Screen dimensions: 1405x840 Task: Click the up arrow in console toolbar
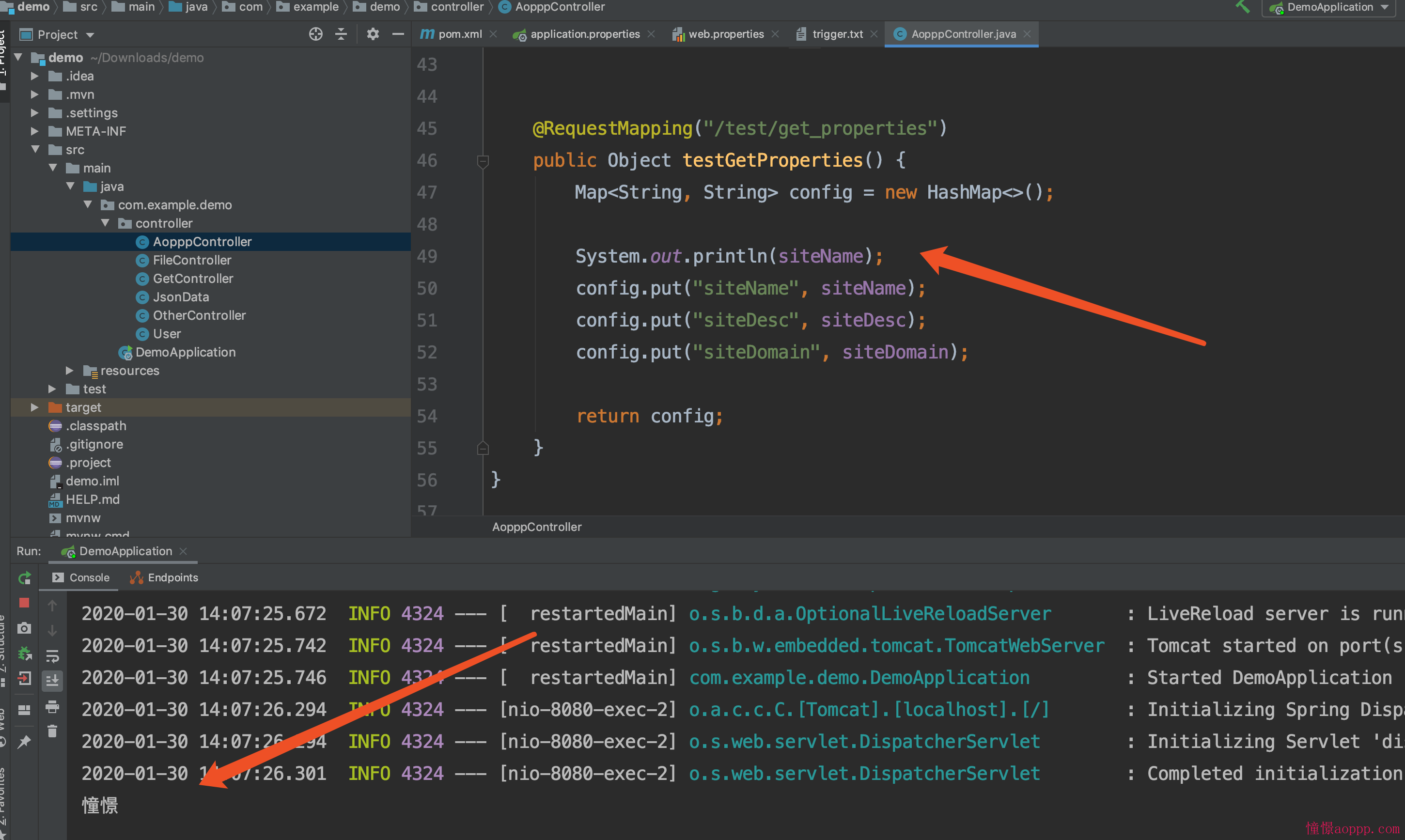point(52,606)
